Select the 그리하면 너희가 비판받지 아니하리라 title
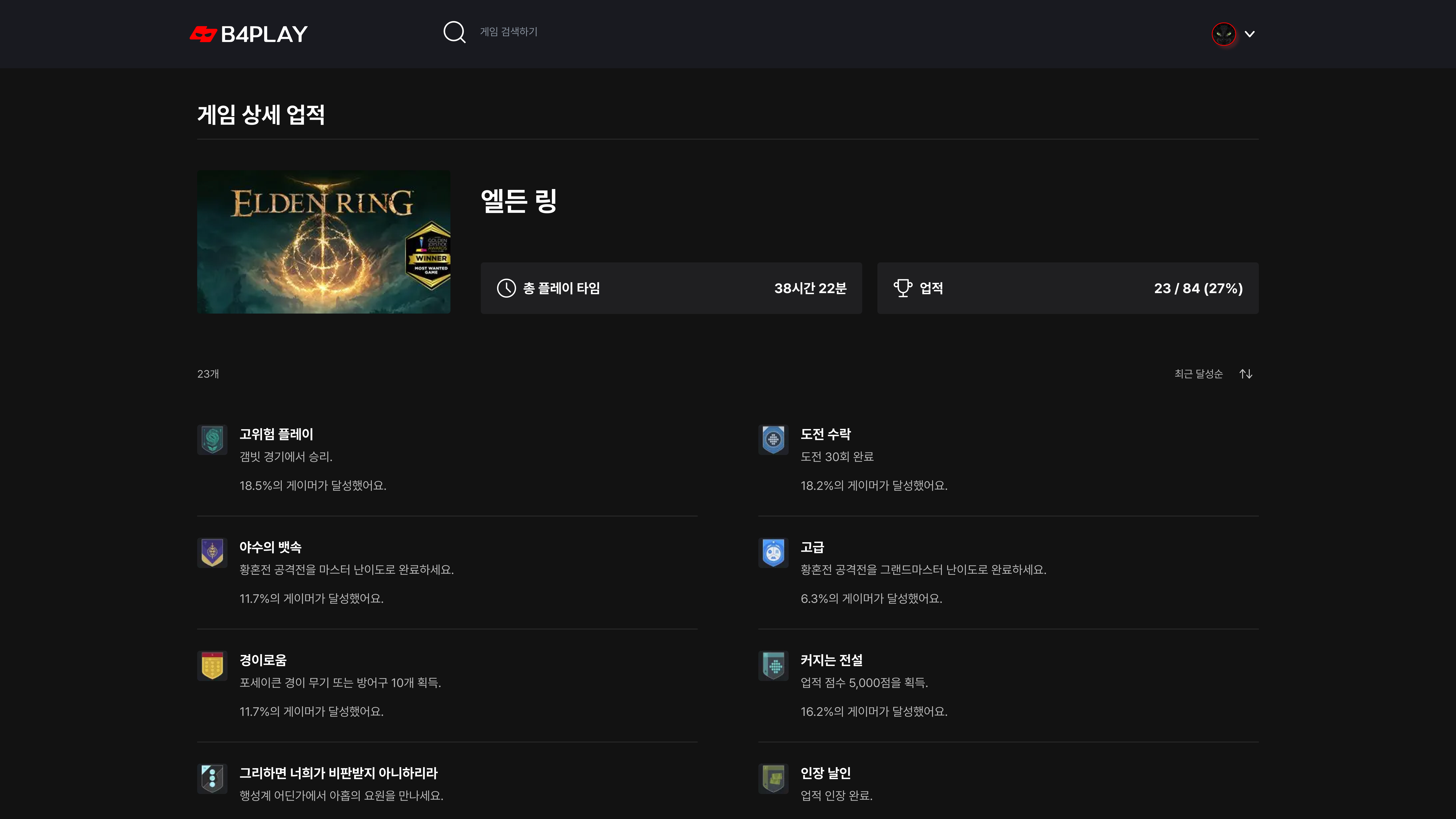This screenshot has height=819, width=1456. [x=339, y=773]
